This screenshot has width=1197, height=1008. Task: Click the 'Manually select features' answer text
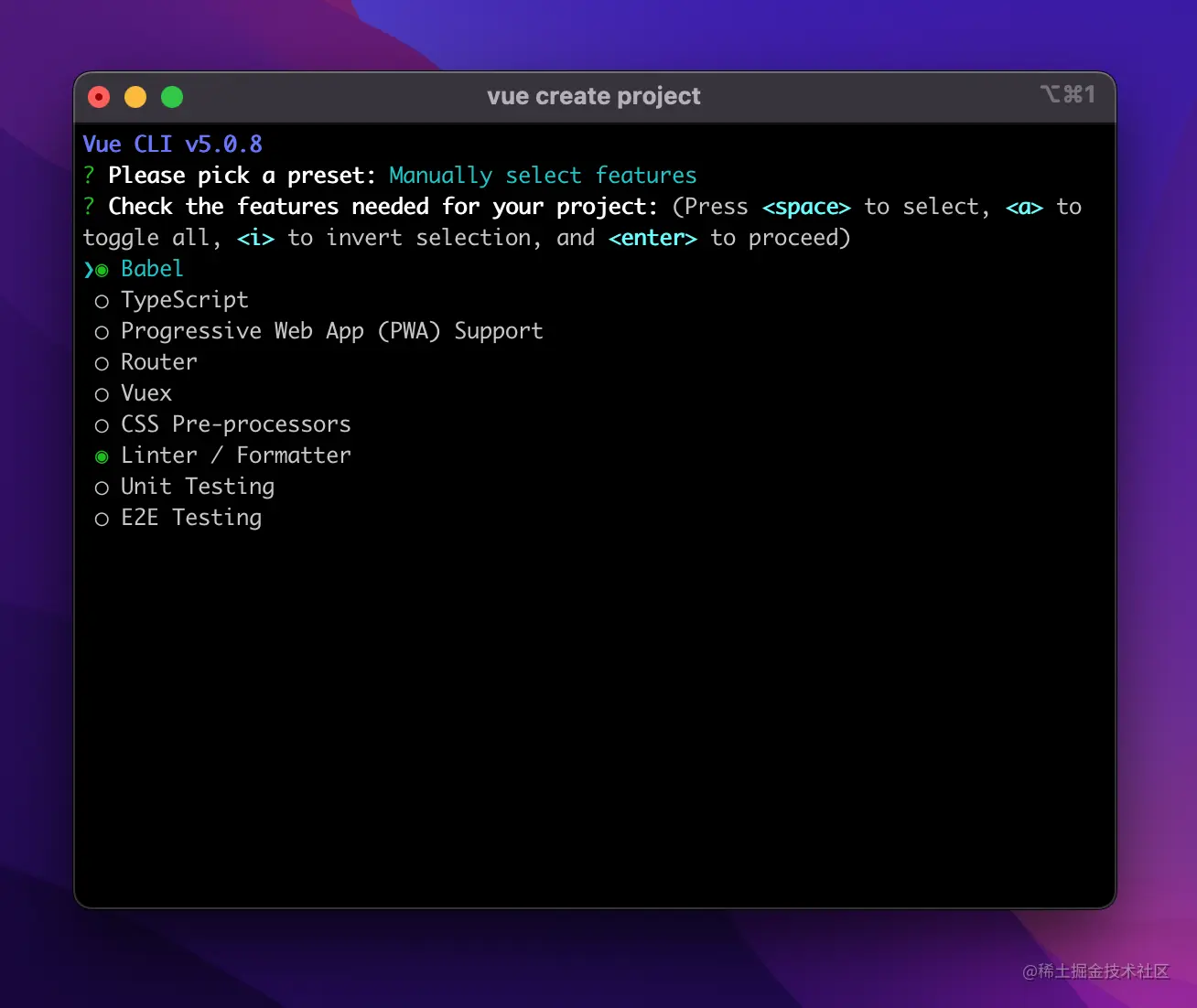(x=542, y=176)
